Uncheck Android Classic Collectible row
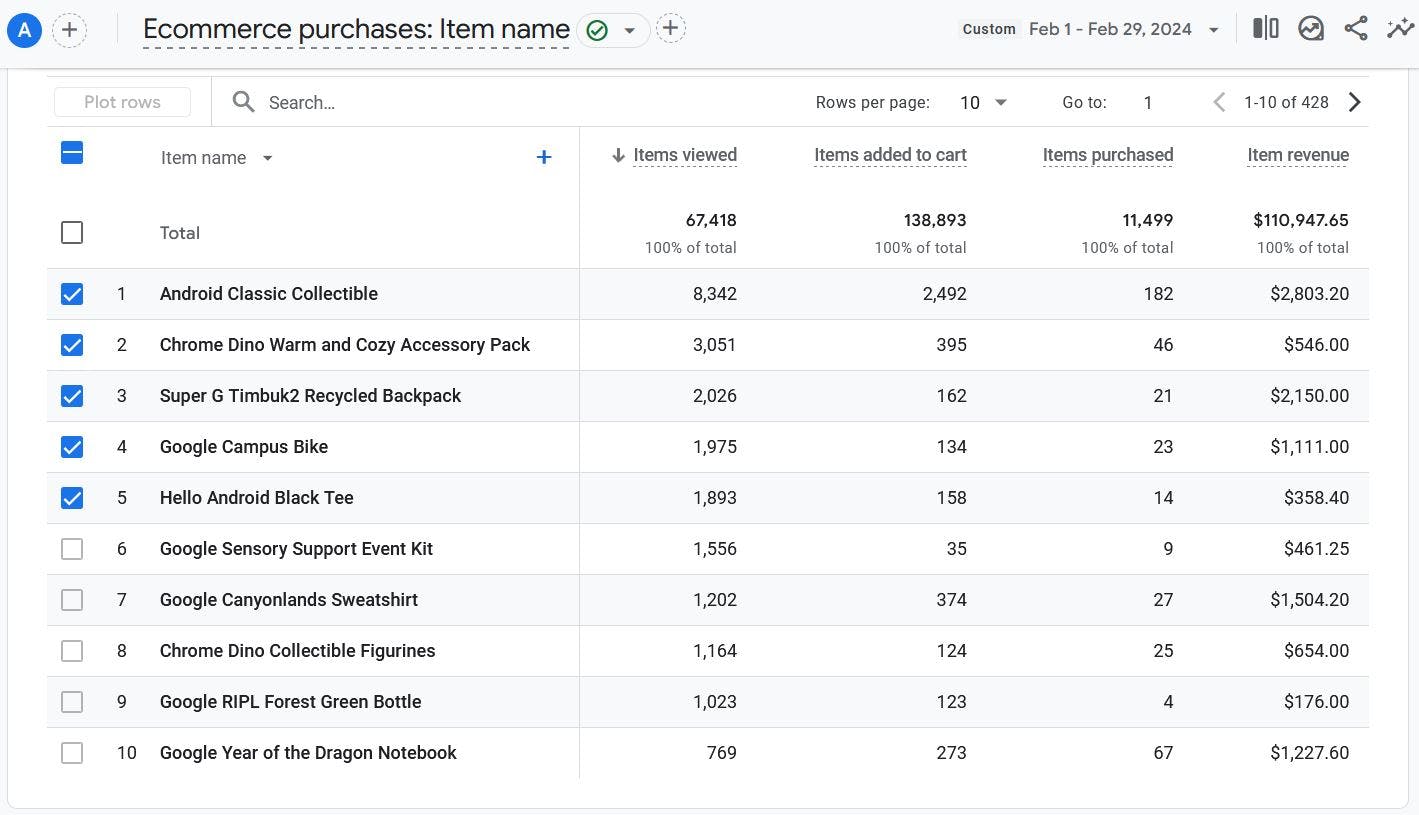 click(72, 294)
